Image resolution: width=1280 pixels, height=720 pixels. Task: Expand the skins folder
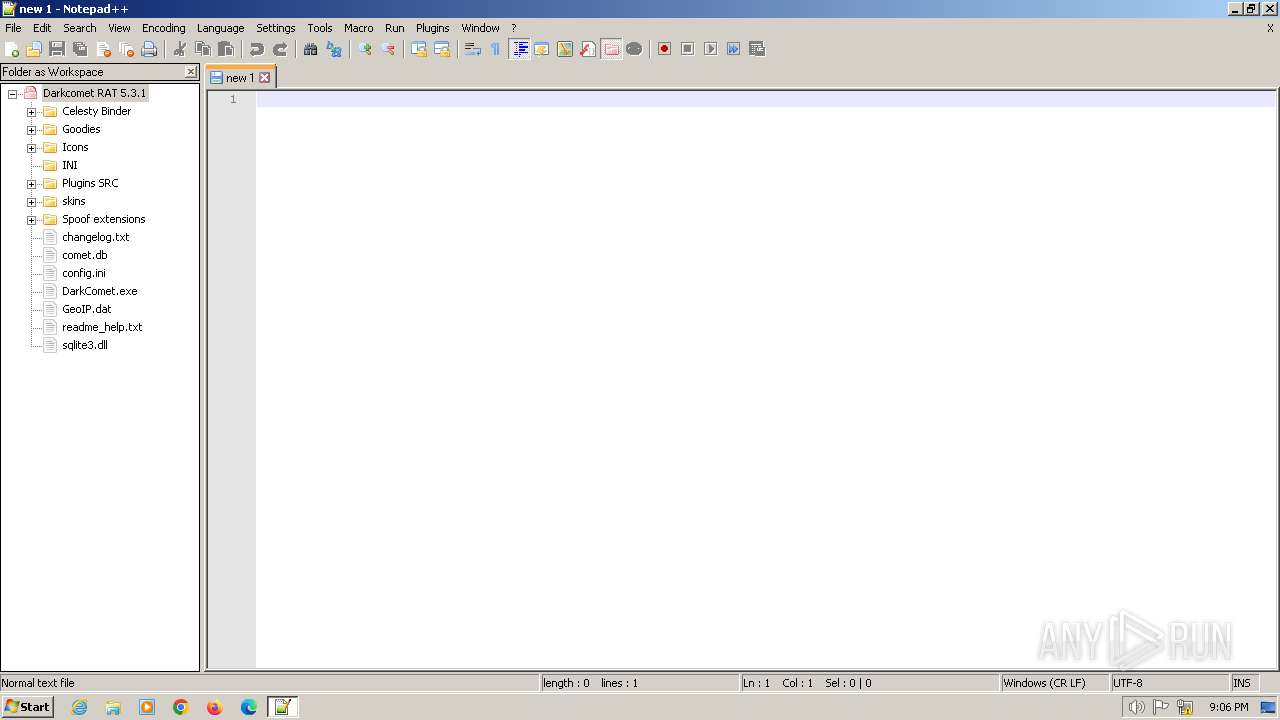tap(31, 202)
